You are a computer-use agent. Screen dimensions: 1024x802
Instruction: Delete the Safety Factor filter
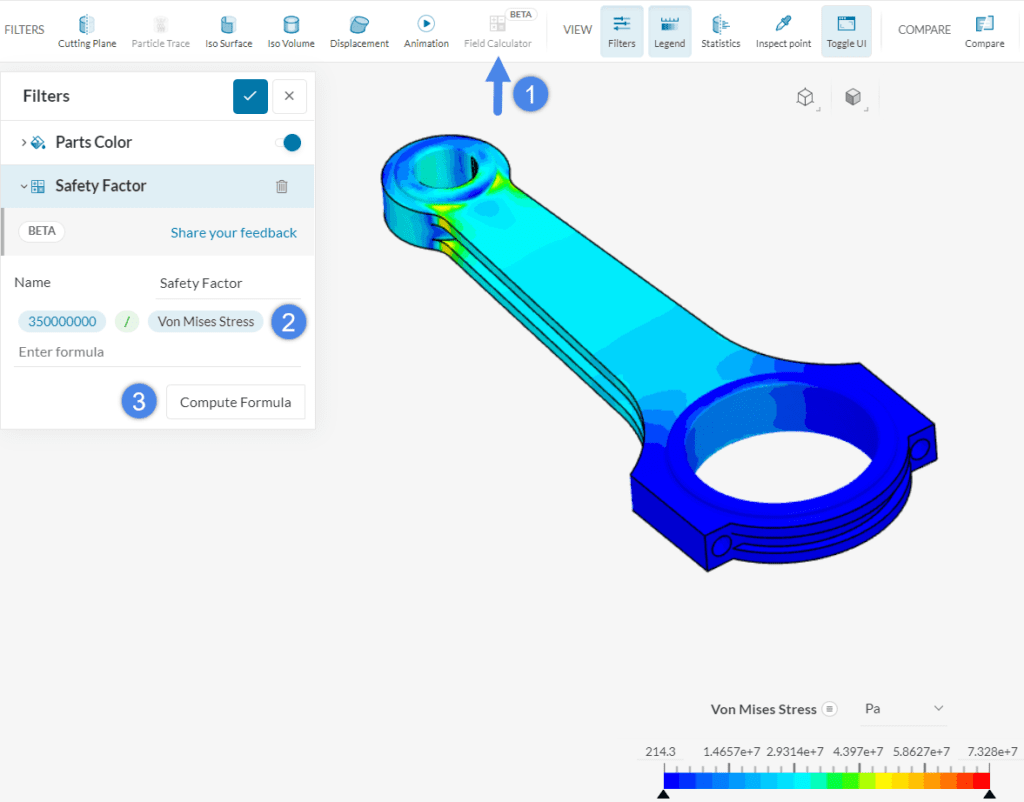282,186
